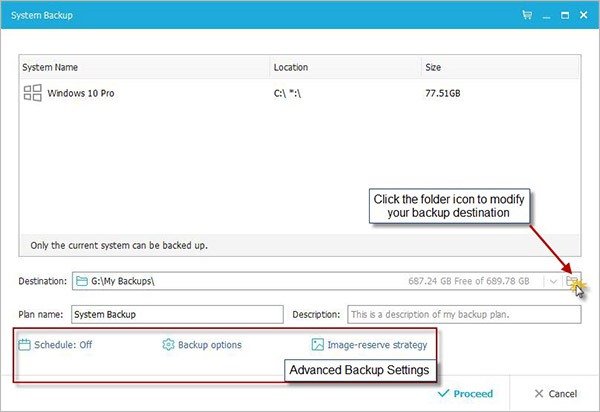The width and height of the screenshot is (600, 412).
Task: Open Image-reserve strategy settings
Action: [x=369, y=345]
